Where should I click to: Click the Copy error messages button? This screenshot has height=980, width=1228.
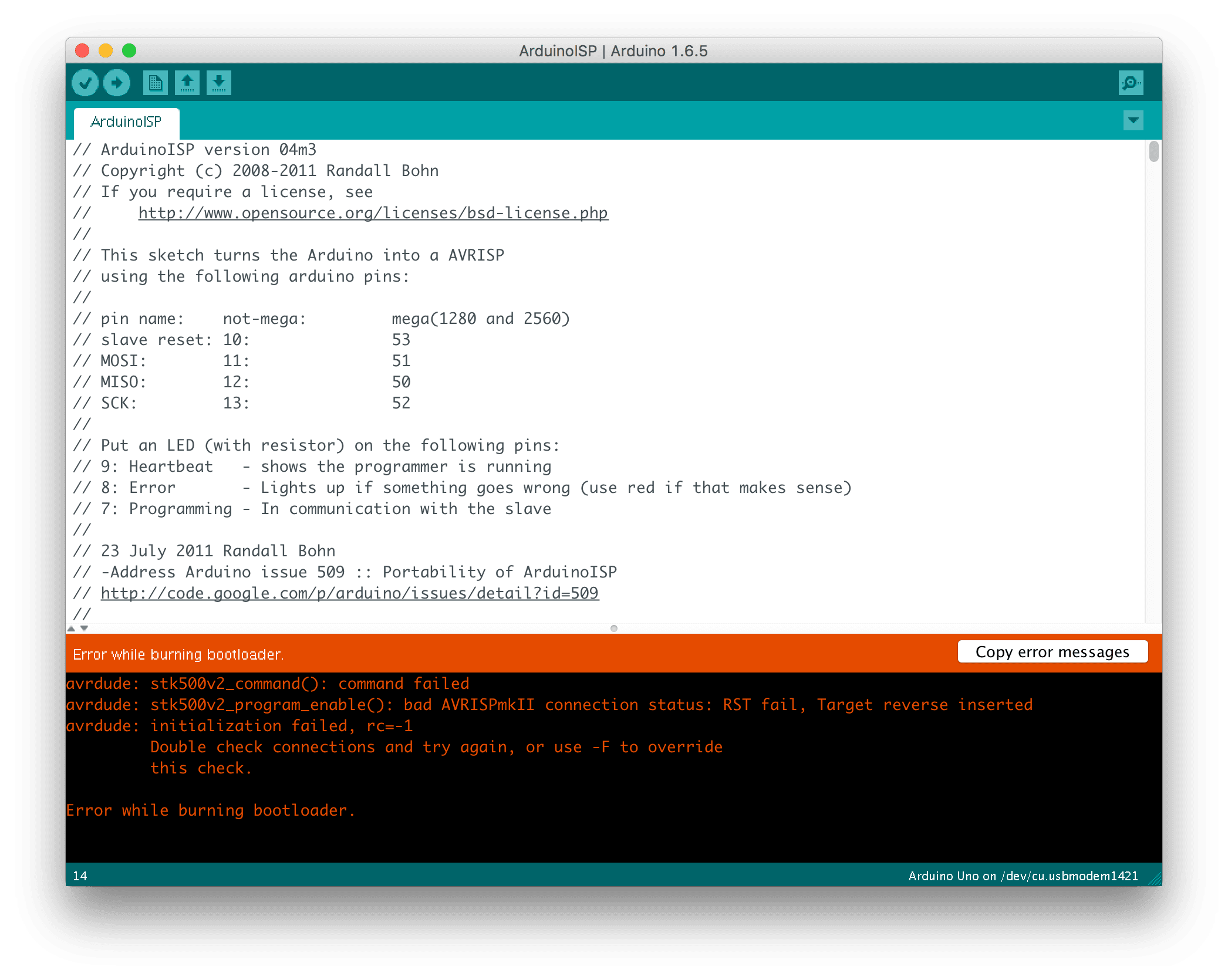[1052, 652]
